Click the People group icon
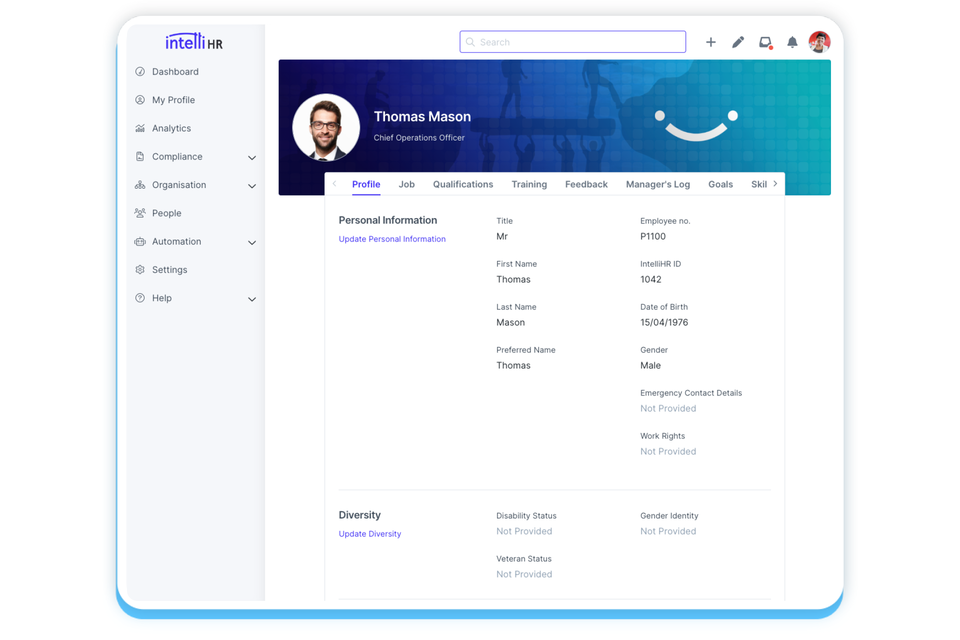Screen dimensions: 960x640 tap(140, 213)
